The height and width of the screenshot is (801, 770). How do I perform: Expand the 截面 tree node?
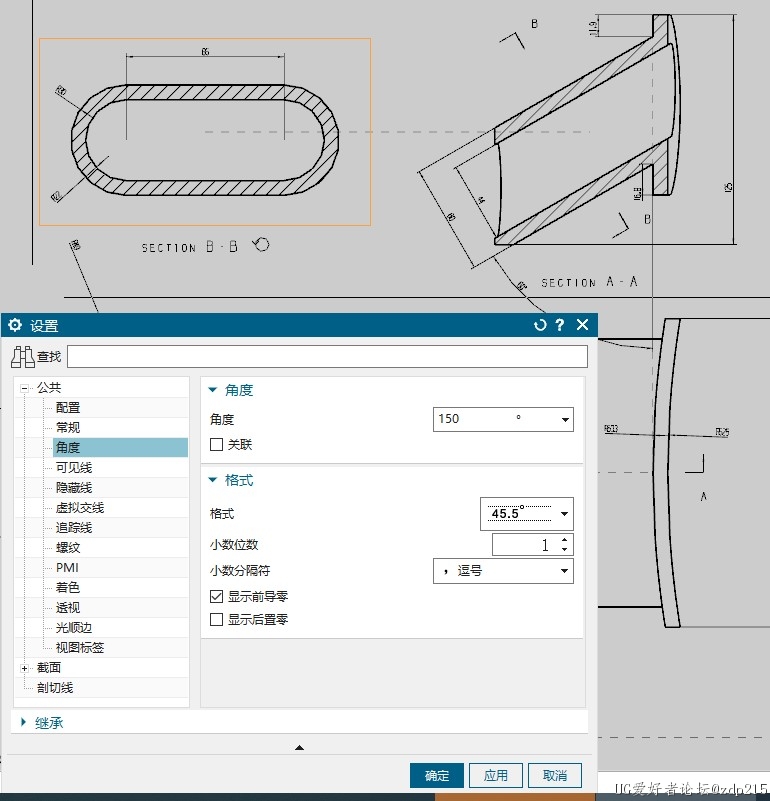24,668
